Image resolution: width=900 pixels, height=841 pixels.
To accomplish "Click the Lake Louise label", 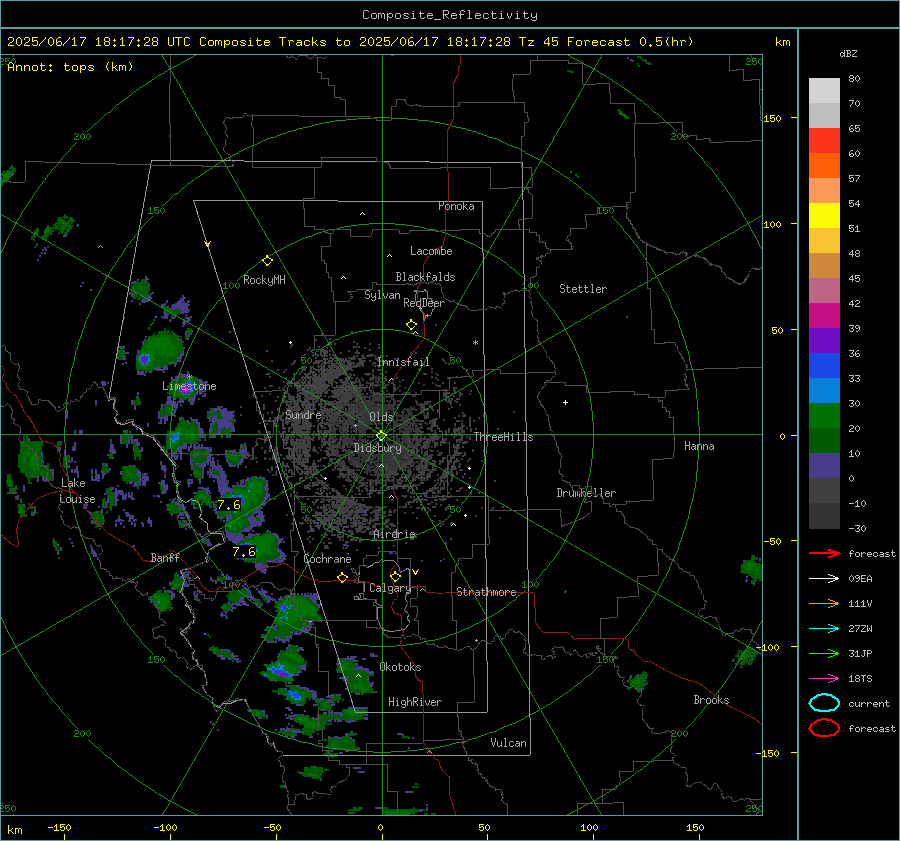I will [77, 491].
